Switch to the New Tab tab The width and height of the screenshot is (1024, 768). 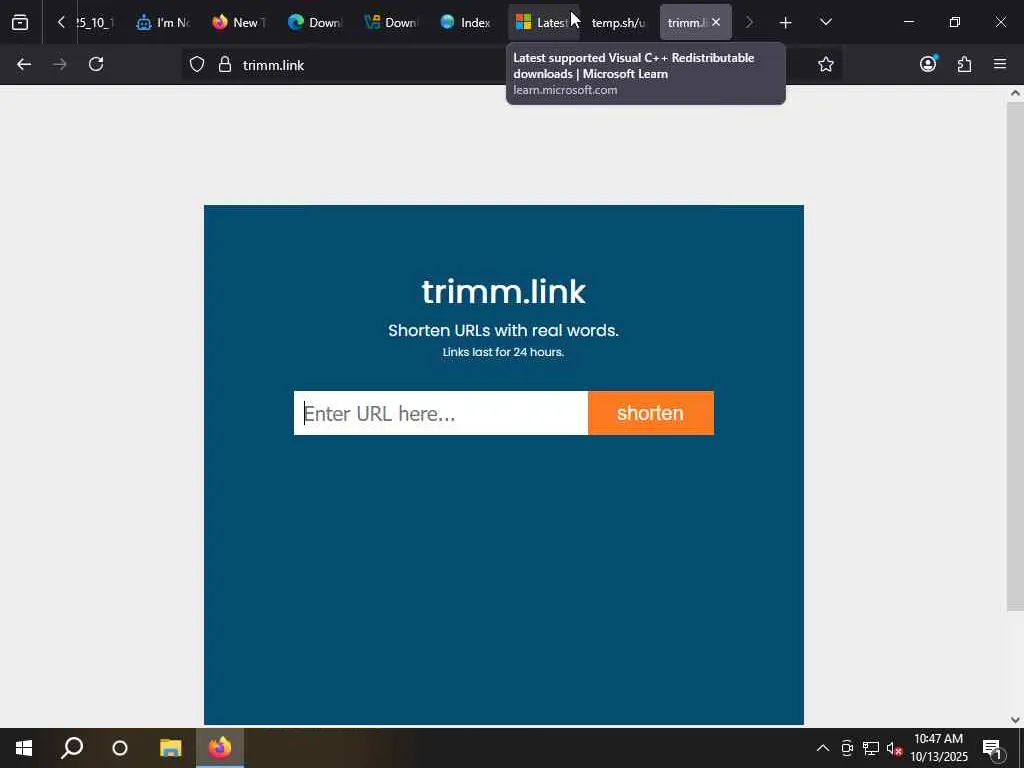click(239, 23)
